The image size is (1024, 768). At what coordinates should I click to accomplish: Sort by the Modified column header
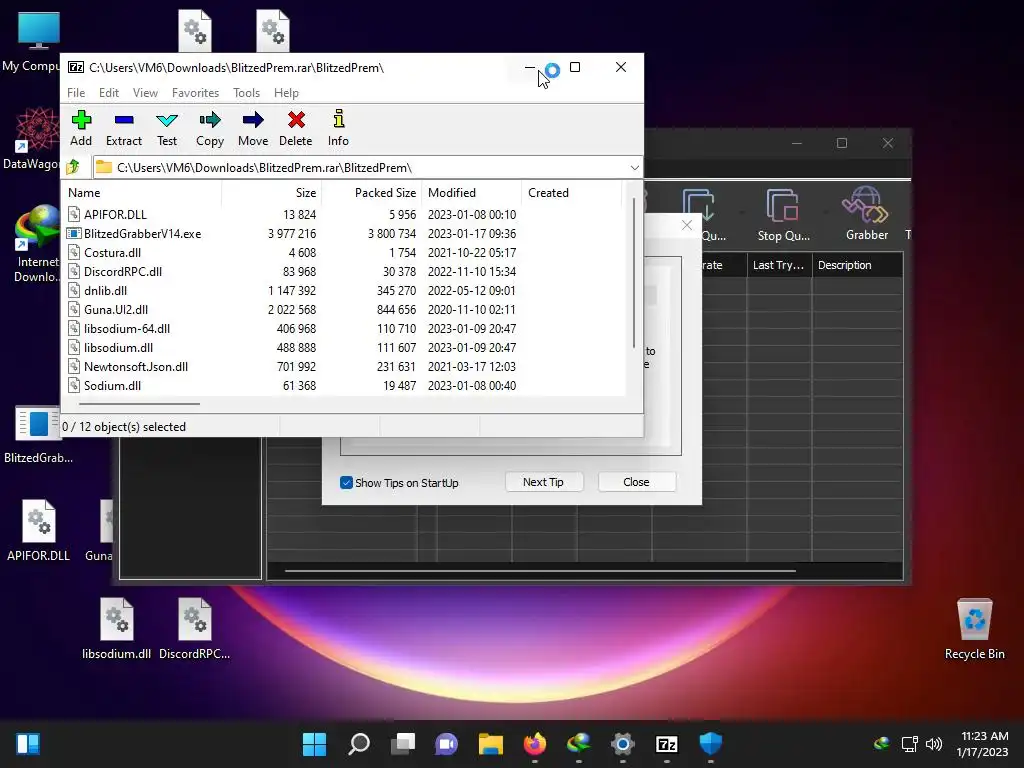click(x=472, y=193)
